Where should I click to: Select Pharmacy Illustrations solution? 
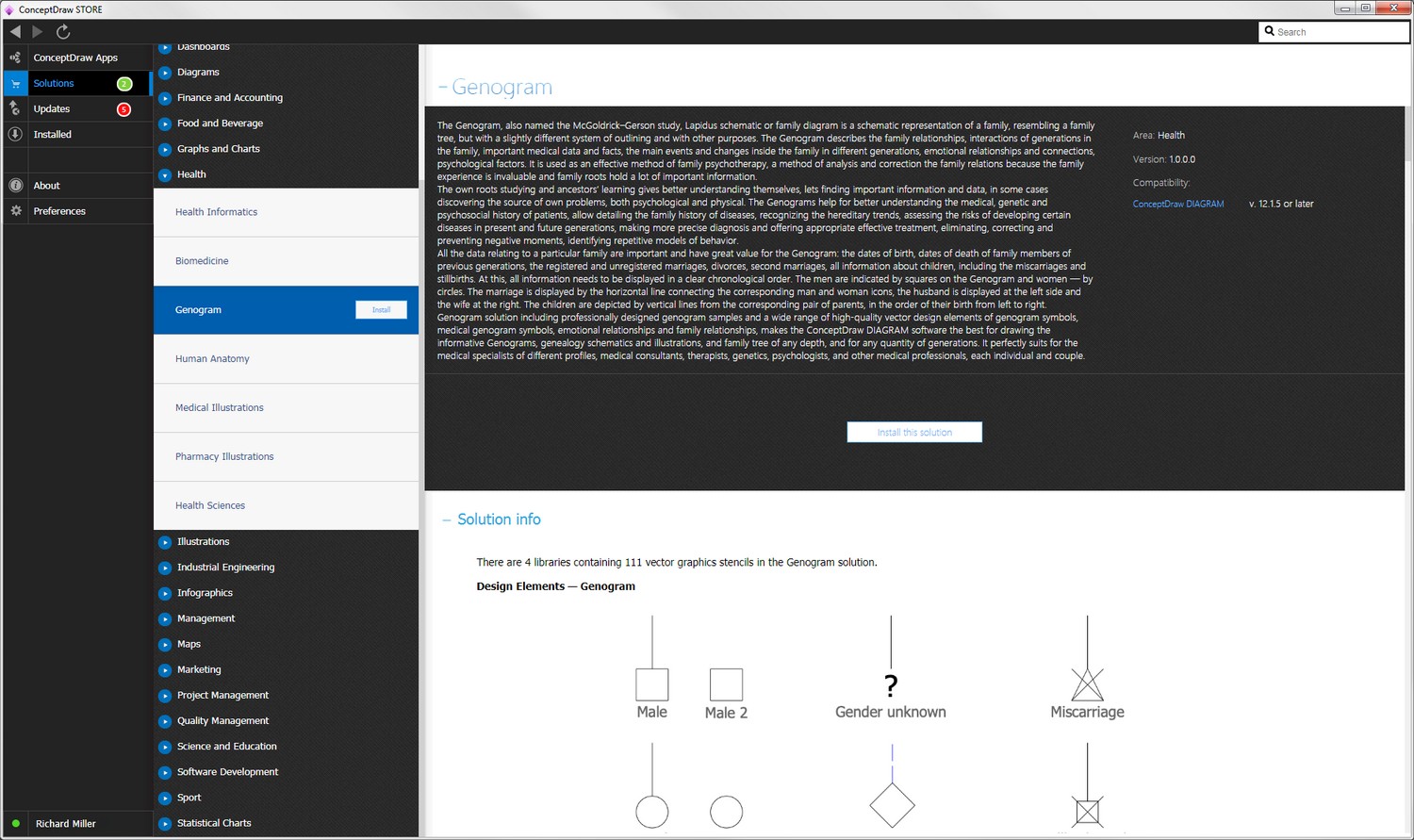point(286,457)
